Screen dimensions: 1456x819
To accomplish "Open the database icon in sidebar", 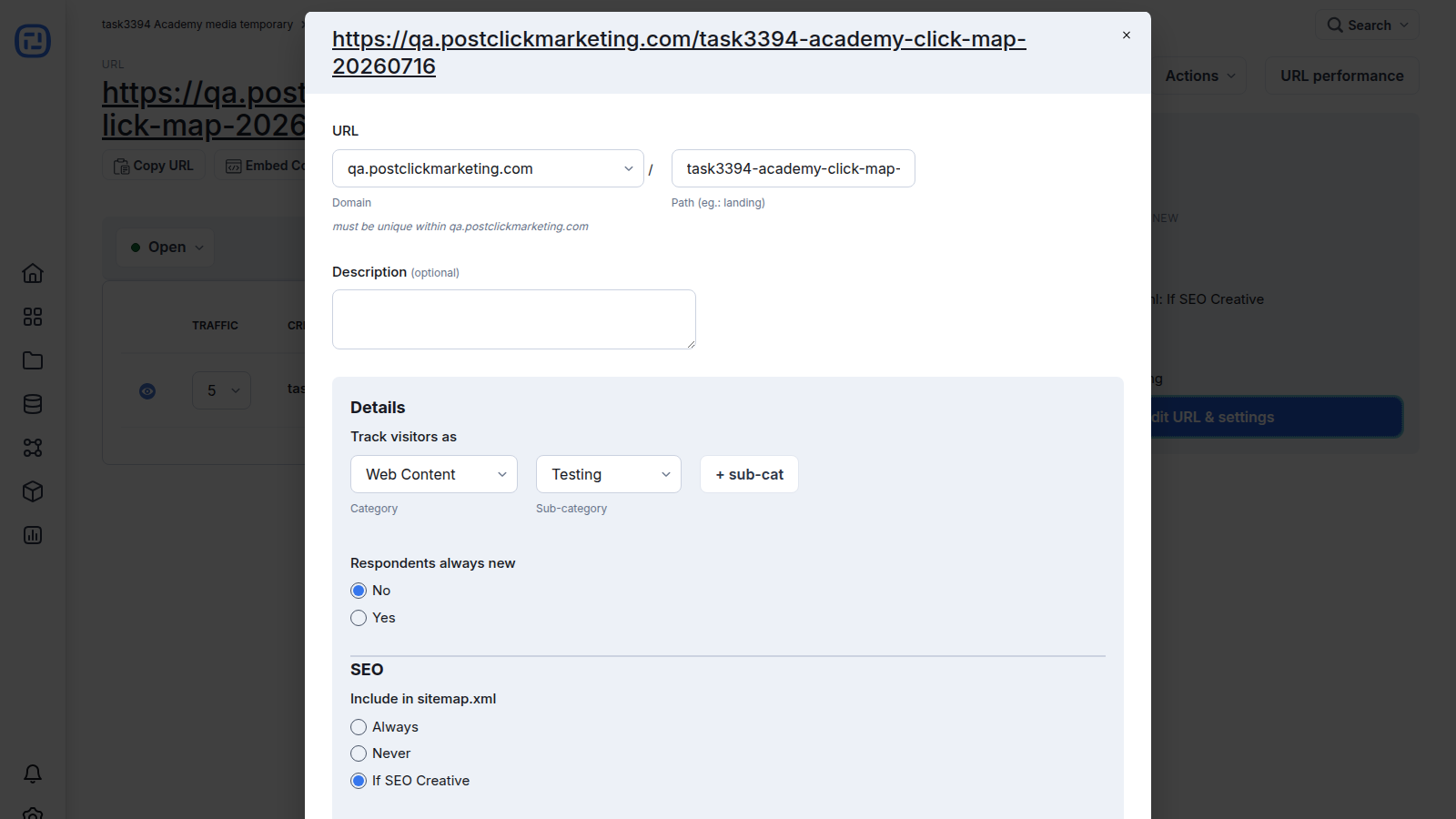I will 33,404.
